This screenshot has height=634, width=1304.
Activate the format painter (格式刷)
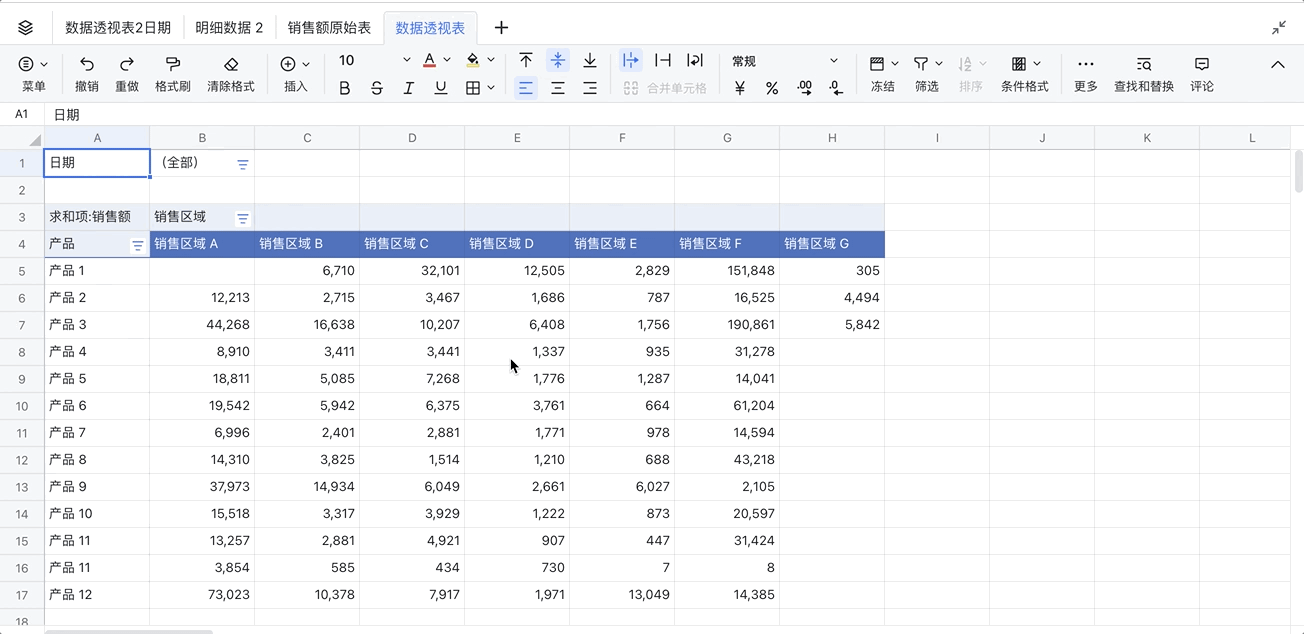(172, 74)
